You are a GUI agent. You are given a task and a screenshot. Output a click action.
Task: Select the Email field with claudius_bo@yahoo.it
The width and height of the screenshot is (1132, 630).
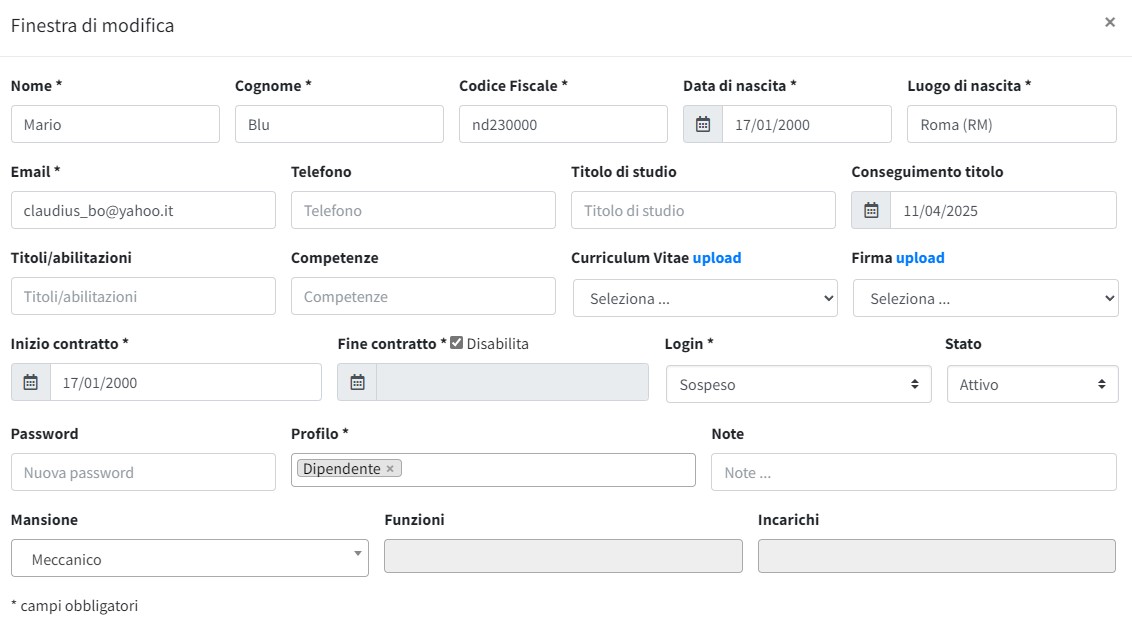coord(143,211)
